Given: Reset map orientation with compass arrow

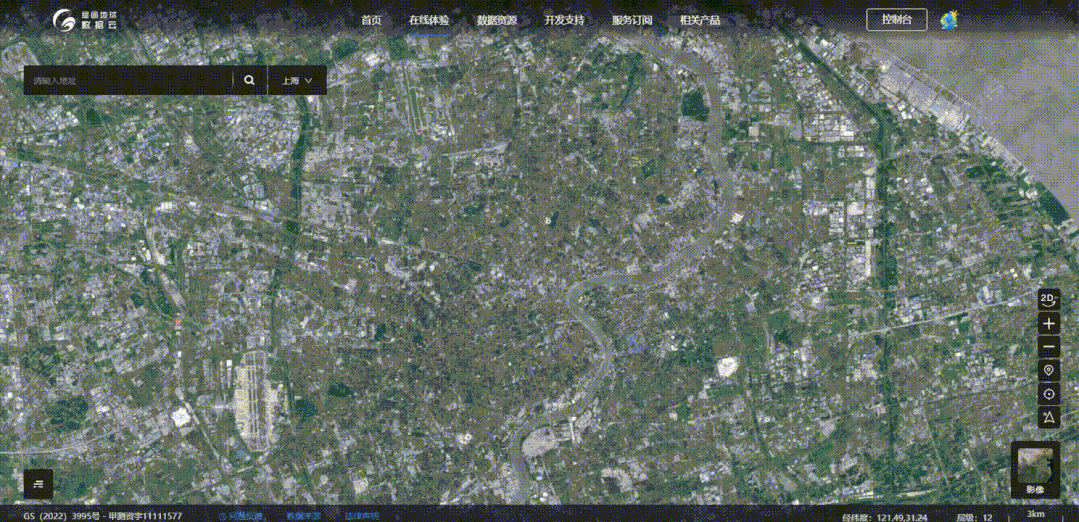Looking at the screenshot, I should 1048,417.
